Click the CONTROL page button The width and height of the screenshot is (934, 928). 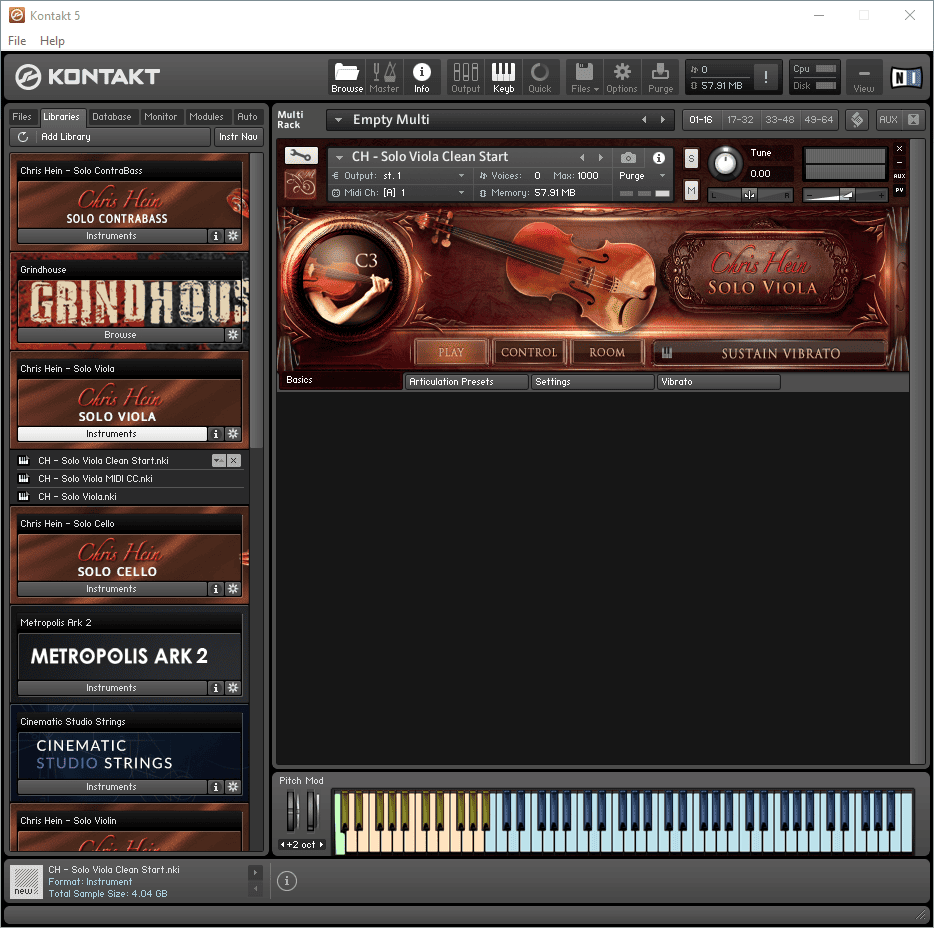click(x=528, y=353)
